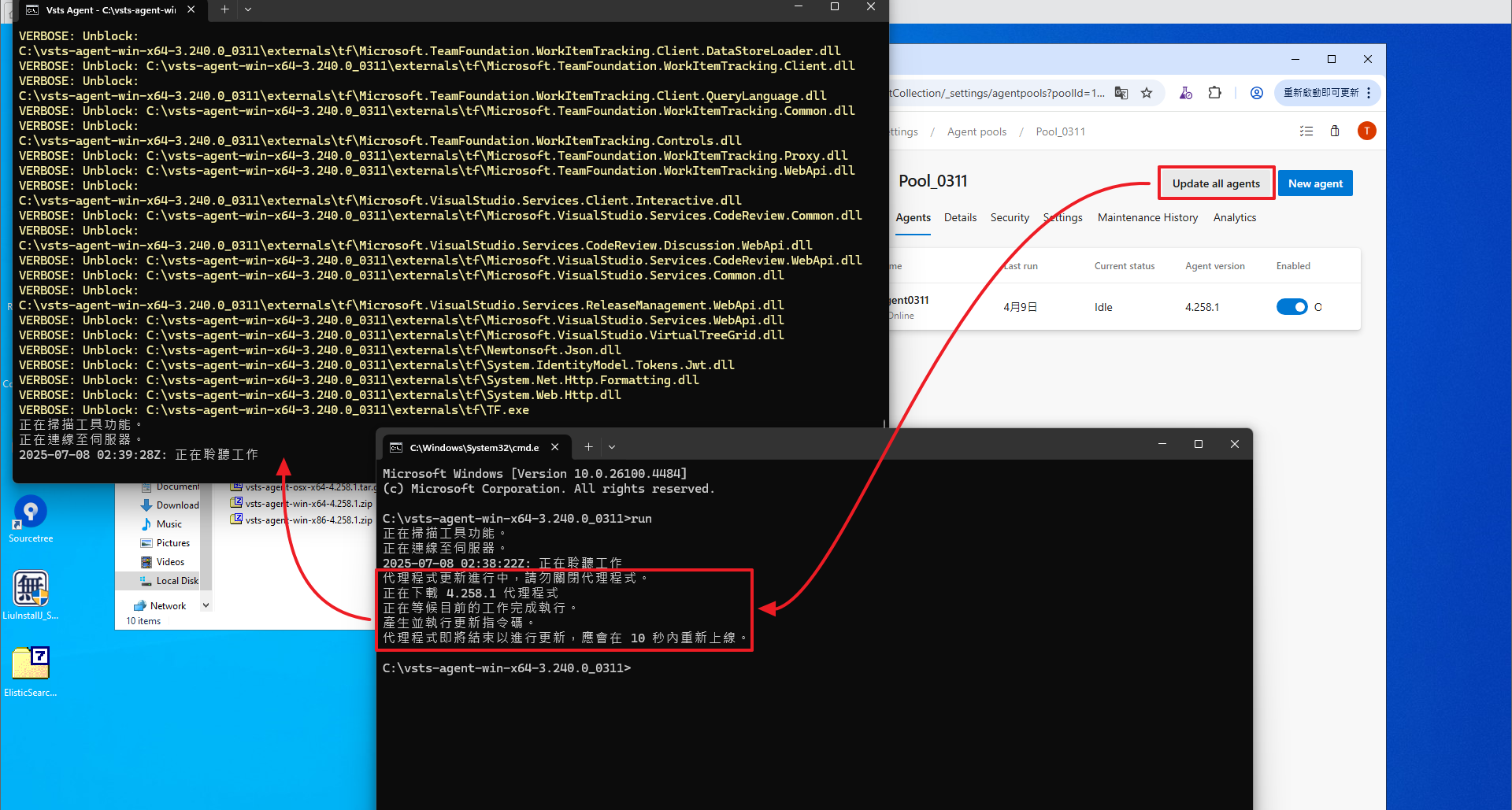
Task: Click Enabled column header
Action: (1293, 266)
